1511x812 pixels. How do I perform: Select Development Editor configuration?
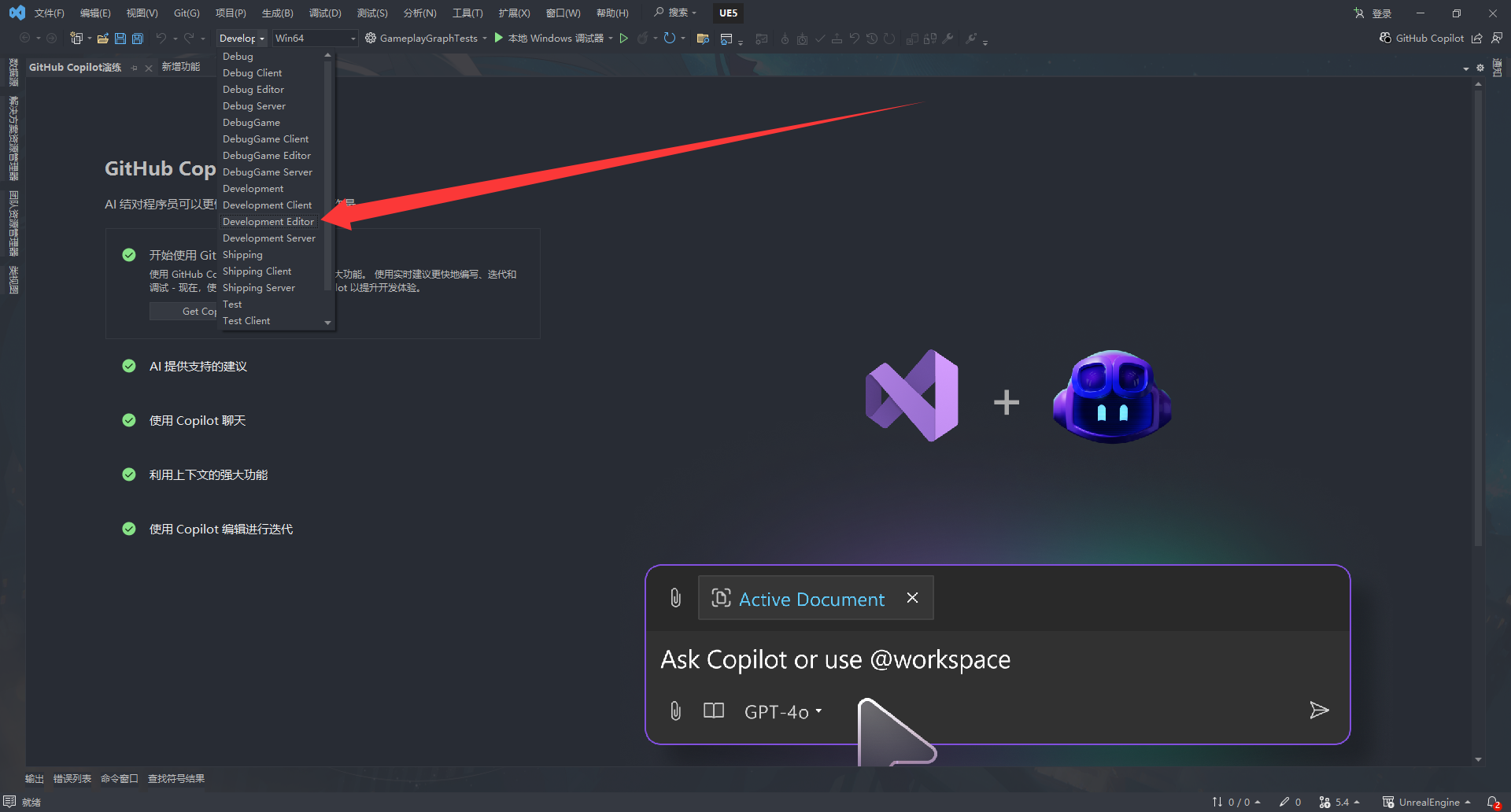[270, 221]
